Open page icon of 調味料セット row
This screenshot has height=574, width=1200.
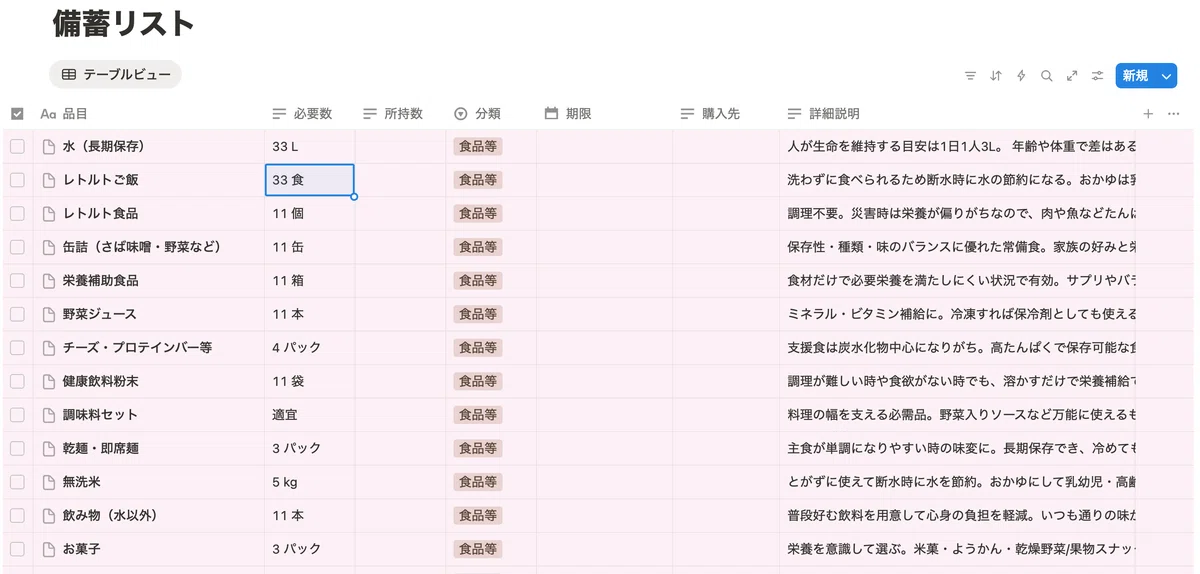pos(48,414)
